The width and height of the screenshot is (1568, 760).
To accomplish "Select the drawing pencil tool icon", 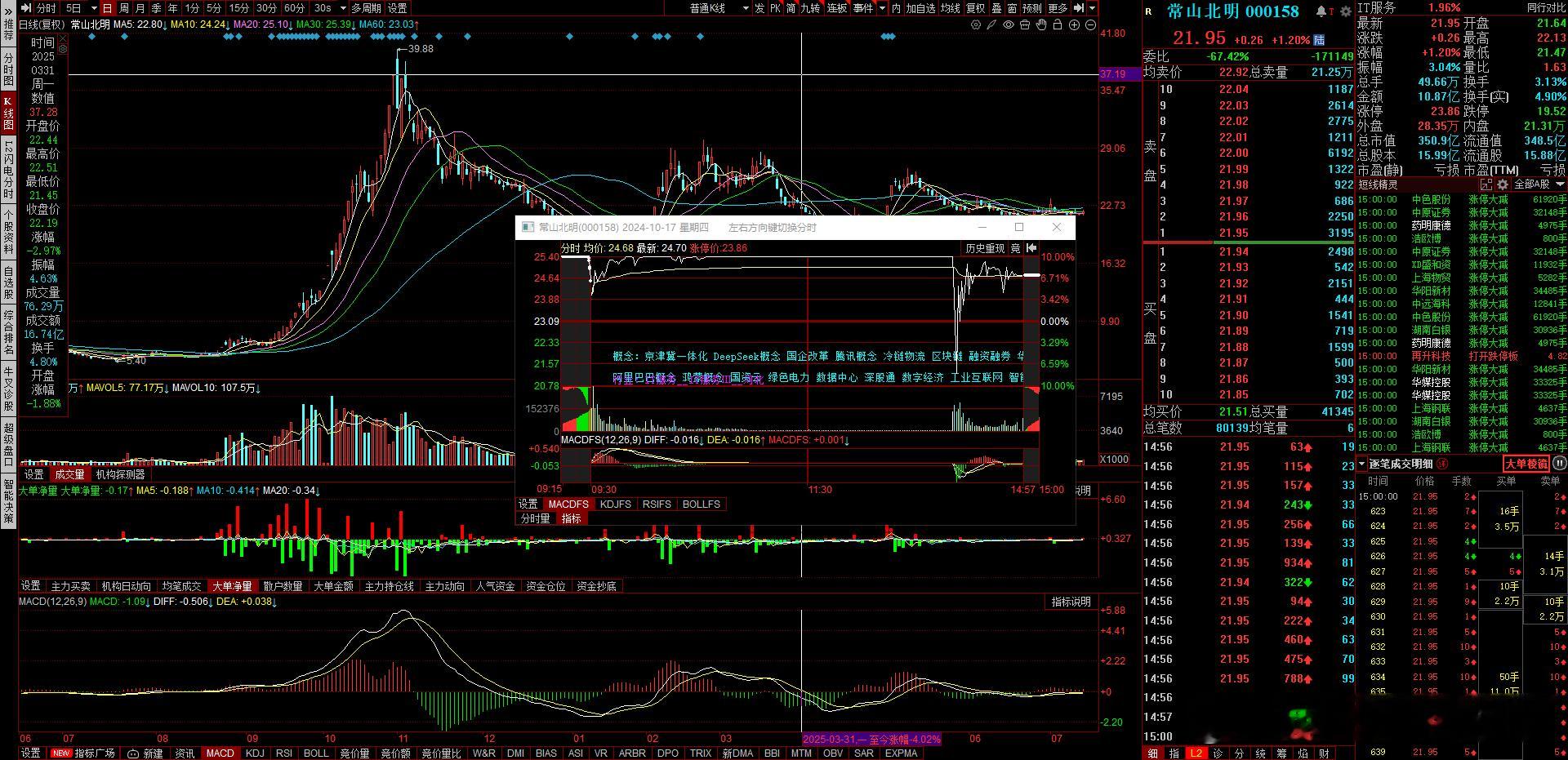I will [x=991, y=25].
